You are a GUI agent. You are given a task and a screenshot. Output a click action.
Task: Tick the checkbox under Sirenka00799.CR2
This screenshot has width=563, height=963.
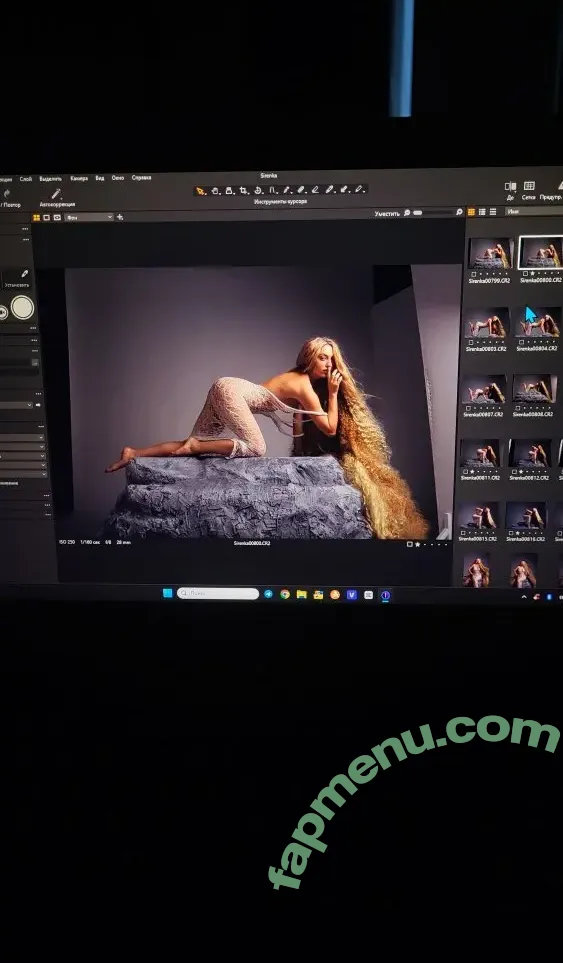472,274
